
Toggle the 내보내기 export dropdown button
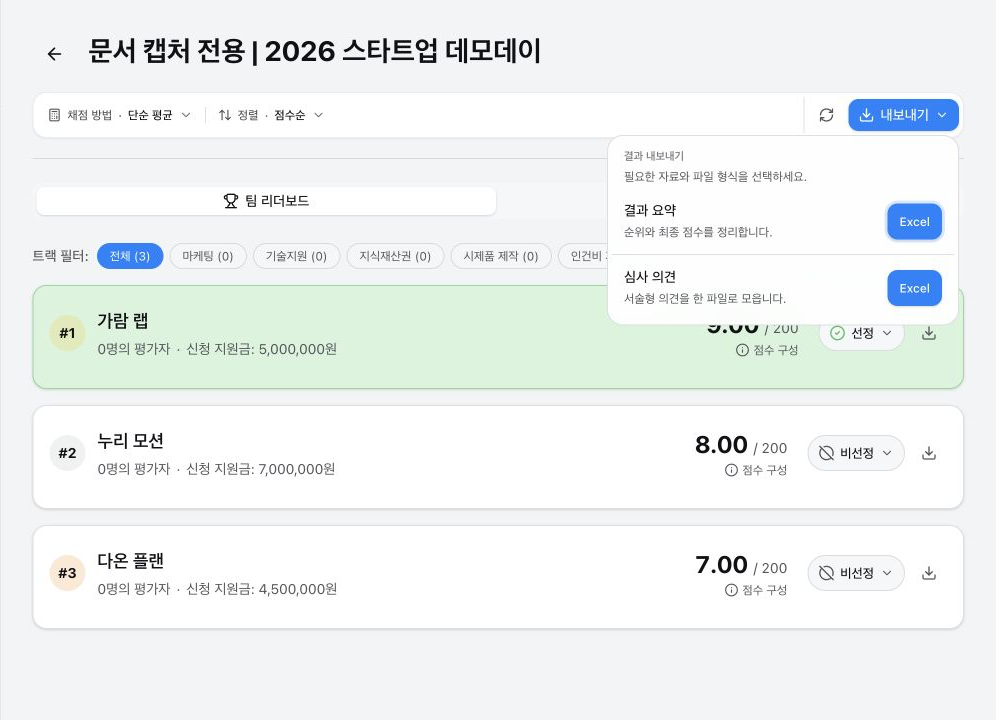(x=903, y=115)
